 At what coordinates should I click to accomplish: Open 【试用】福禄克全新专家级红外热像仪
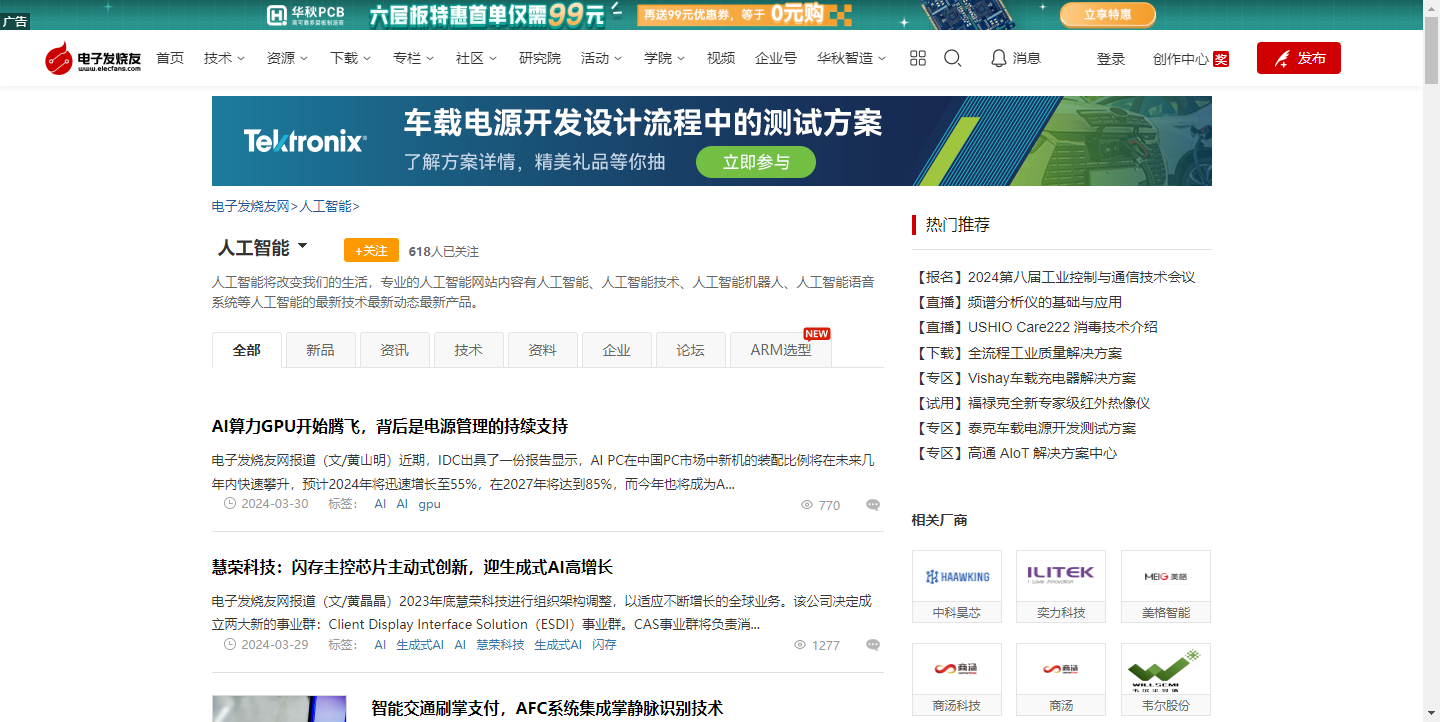[1031, 403]
